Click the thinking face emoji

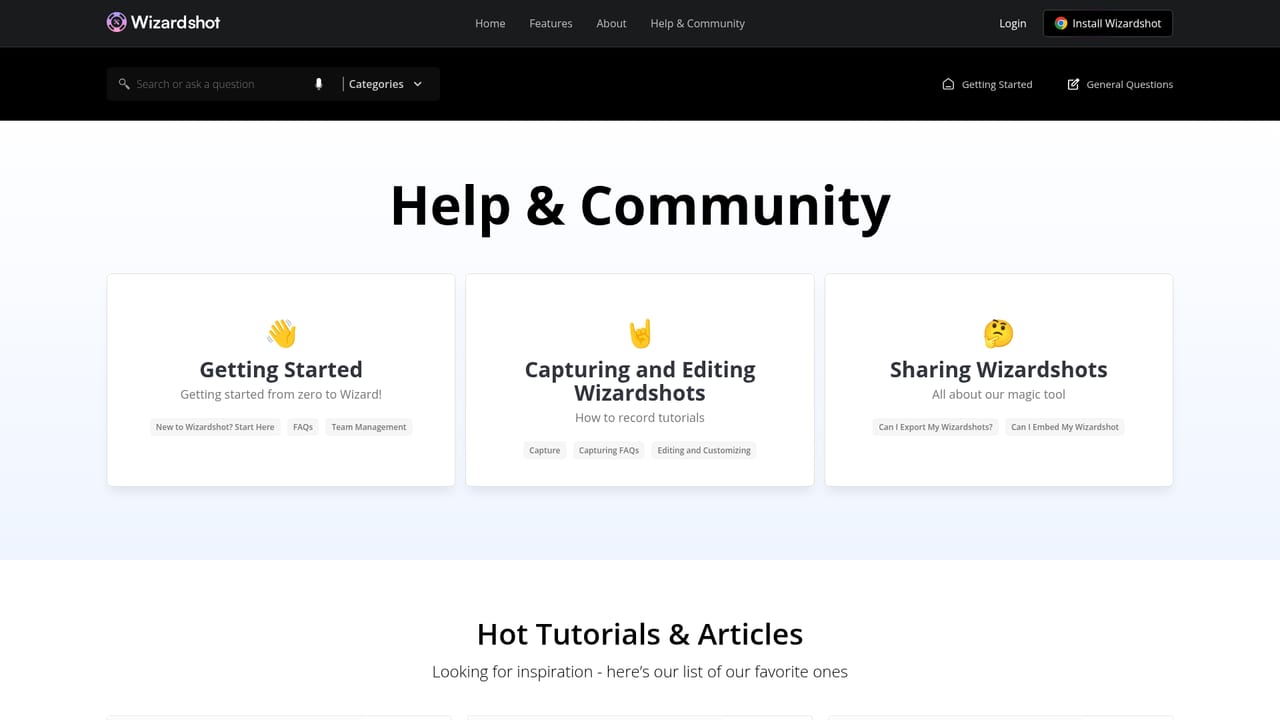(999, 333)
